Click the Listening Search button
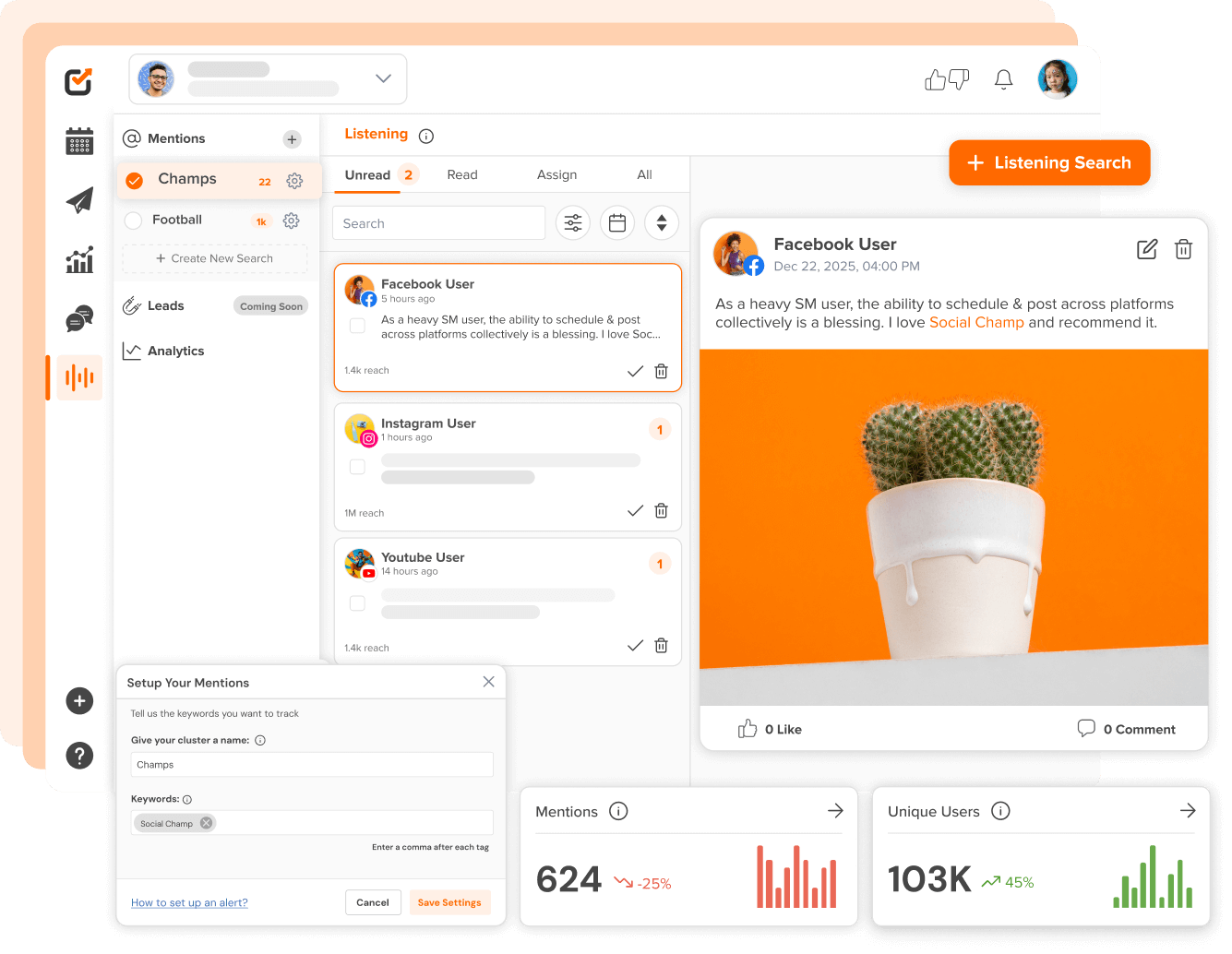The height and width of the screenshot is (954, 1232). click(1049, 163)
